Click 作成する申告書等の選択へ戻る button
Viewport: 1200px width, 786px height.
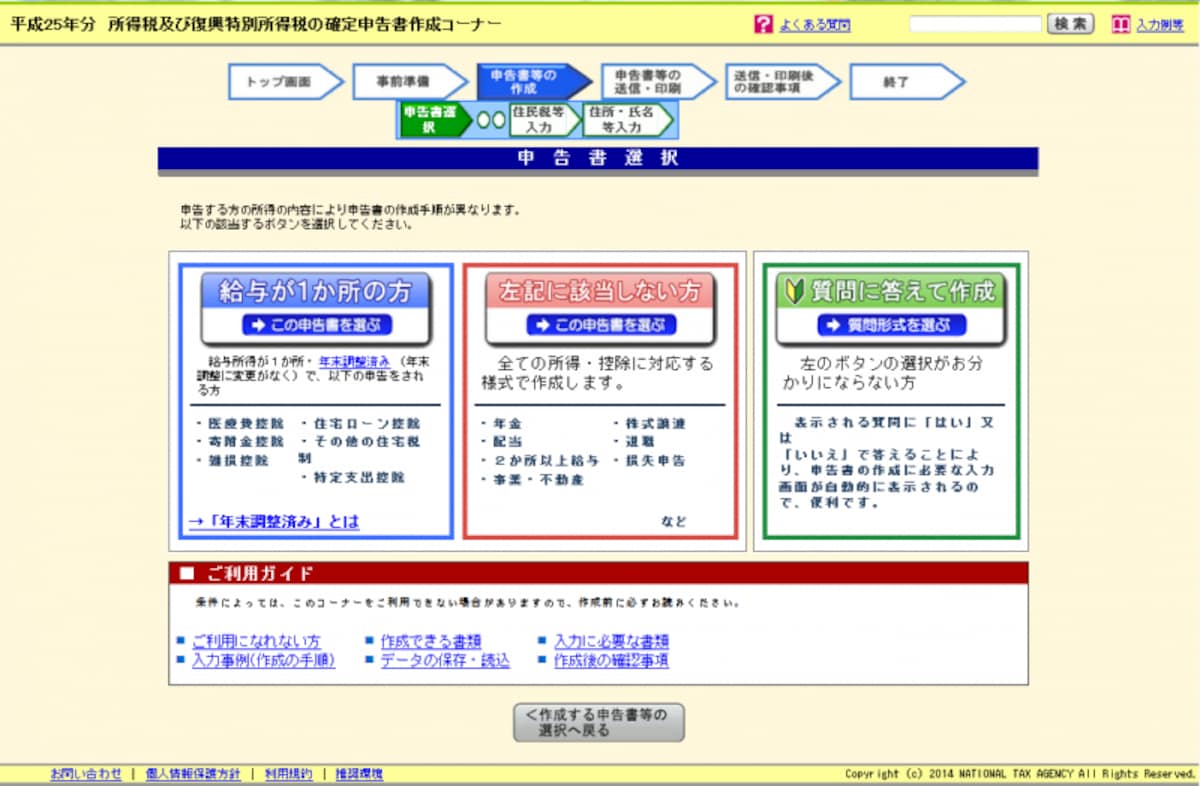[x=599, y=723]
